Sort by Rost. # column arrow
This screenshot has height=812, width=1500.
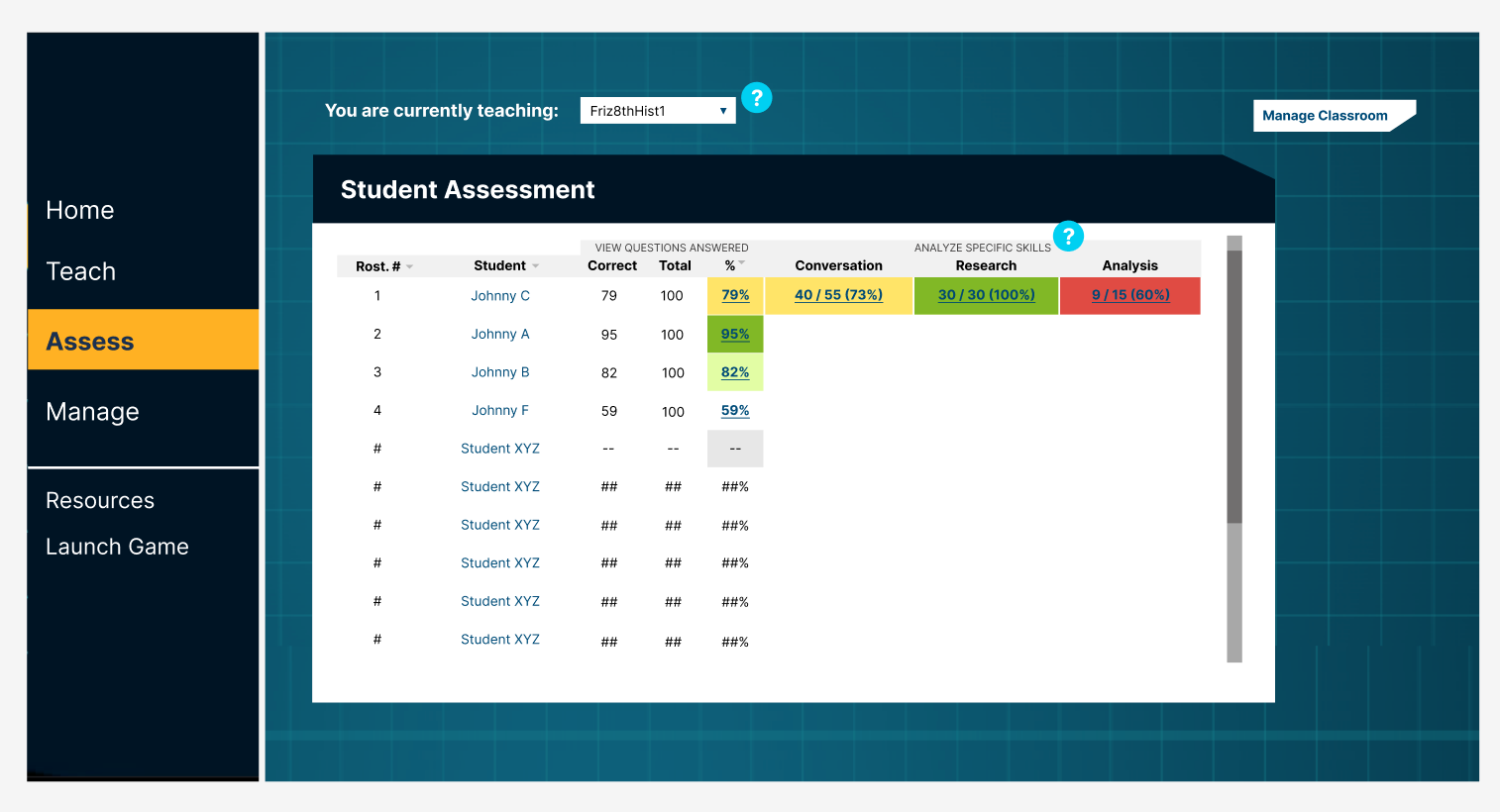(x=409, y=266)
